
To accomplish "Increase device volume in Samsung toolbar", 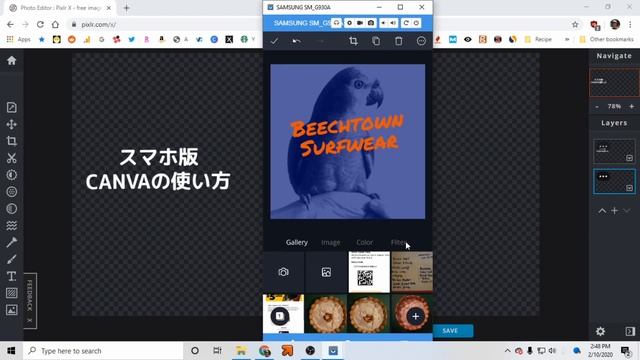I will 393,23.
